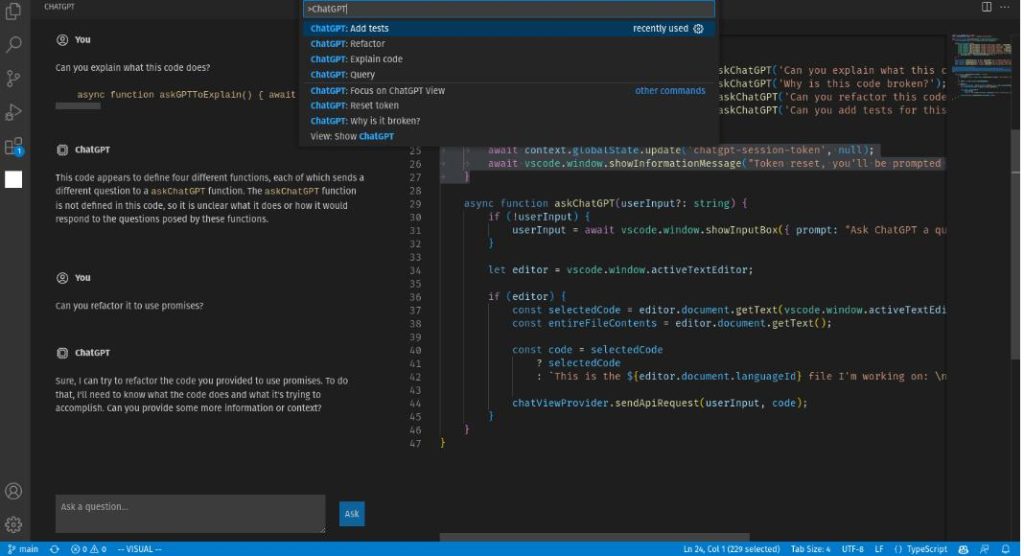Click the editor vertical scrollbar
Image resolution: width=1024 pixels, height=556 pixels.
[x=1015, y=244]
